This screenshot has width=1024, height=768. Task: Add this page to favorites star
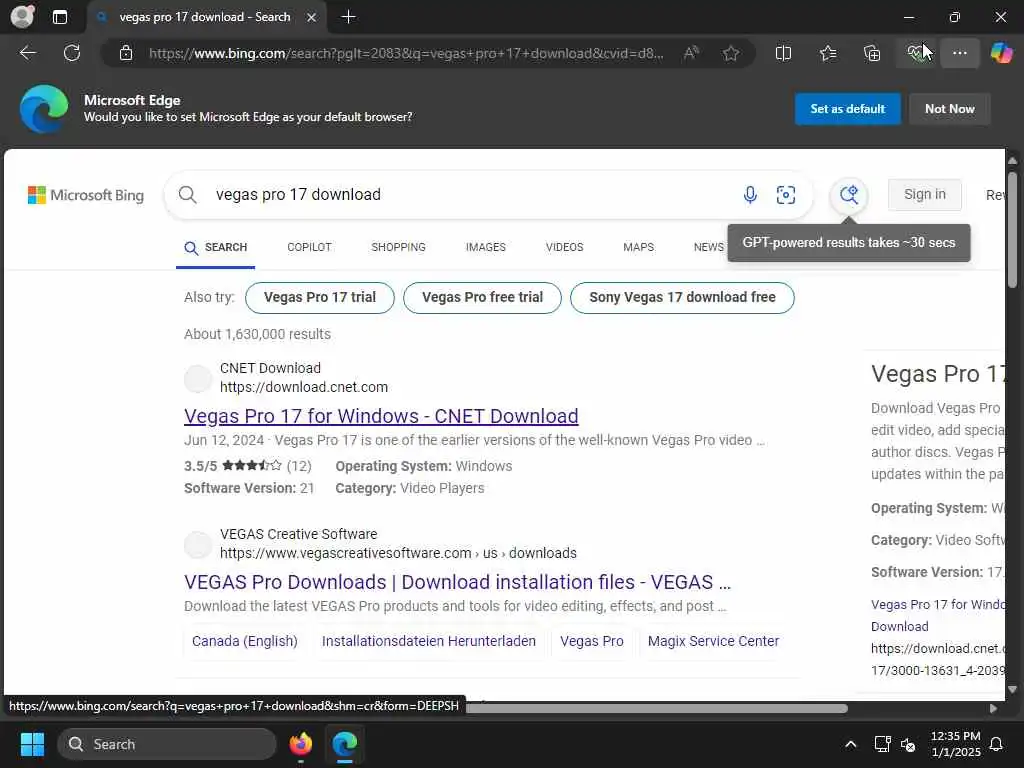731,53
